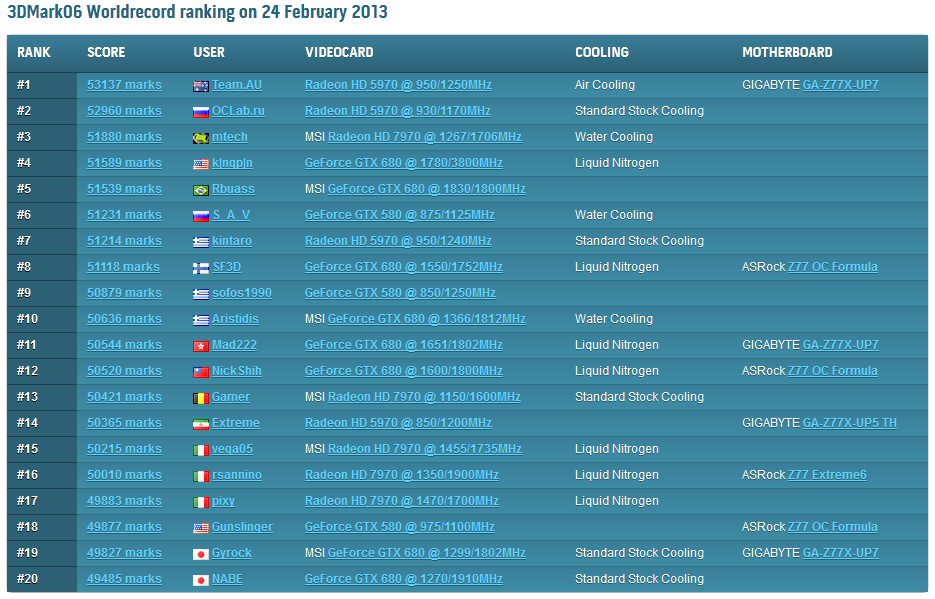Visit the mtech user page
935x599 pixels.
[x=230, y=136]
